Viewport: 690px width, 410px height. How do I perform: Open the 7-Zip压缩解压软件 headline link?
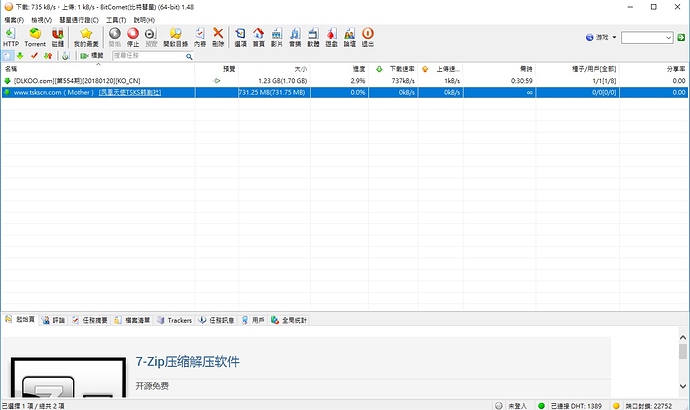coord(187,362)
